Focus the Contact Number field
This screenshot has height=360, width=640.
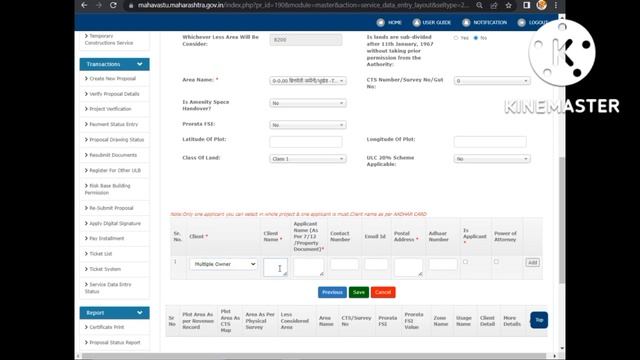pyautogui.click(x=344, y=264)
